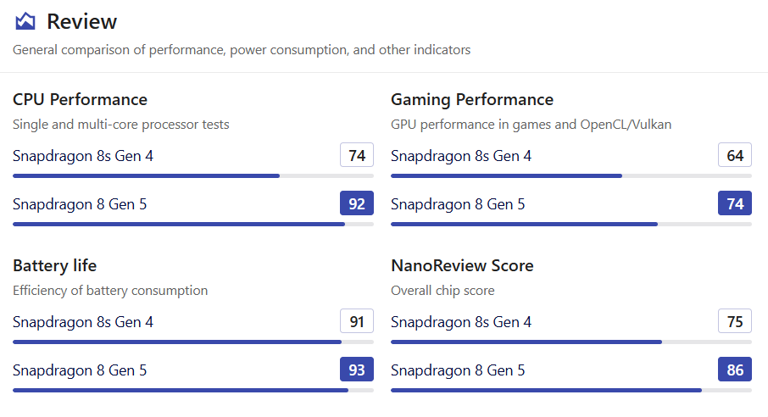Screen dimensions: 768x417
Task: Select the Gaming Performance heading
Action: [472, 99]
